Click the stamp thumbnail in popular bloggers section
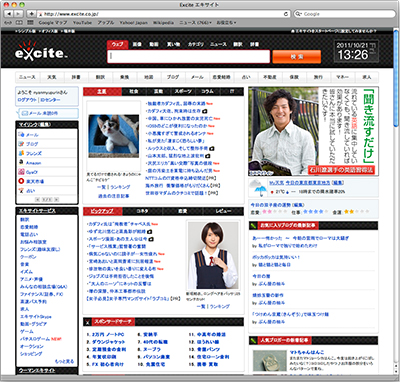The width and height of the screenshot is (400, 382). [x=270, y=360]
